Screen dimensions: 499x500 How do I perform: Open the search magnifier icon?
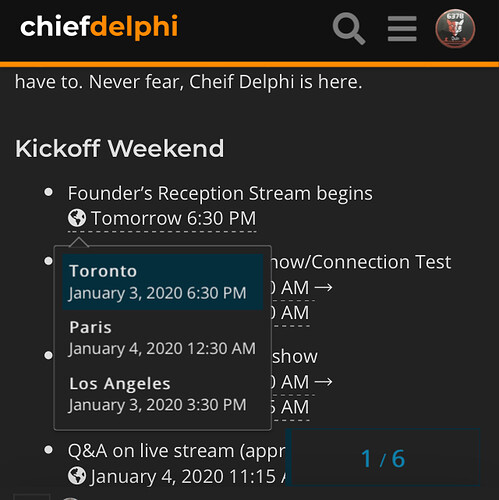[x=349, y=28]
